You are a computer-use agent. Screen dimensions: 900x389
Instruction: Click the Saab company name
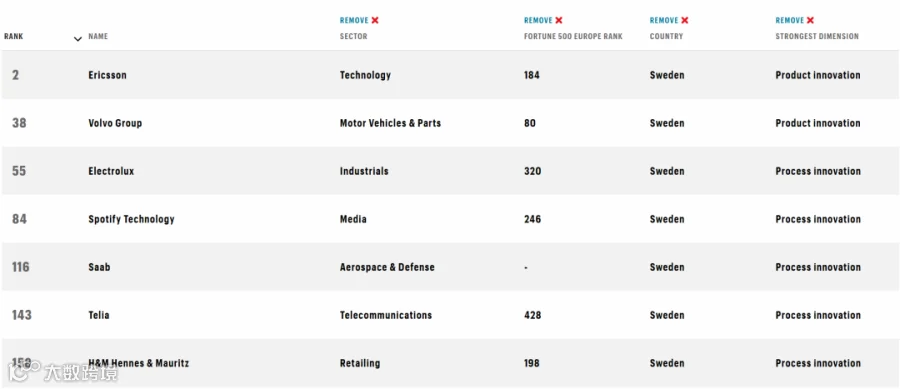[x=99, y=267]
